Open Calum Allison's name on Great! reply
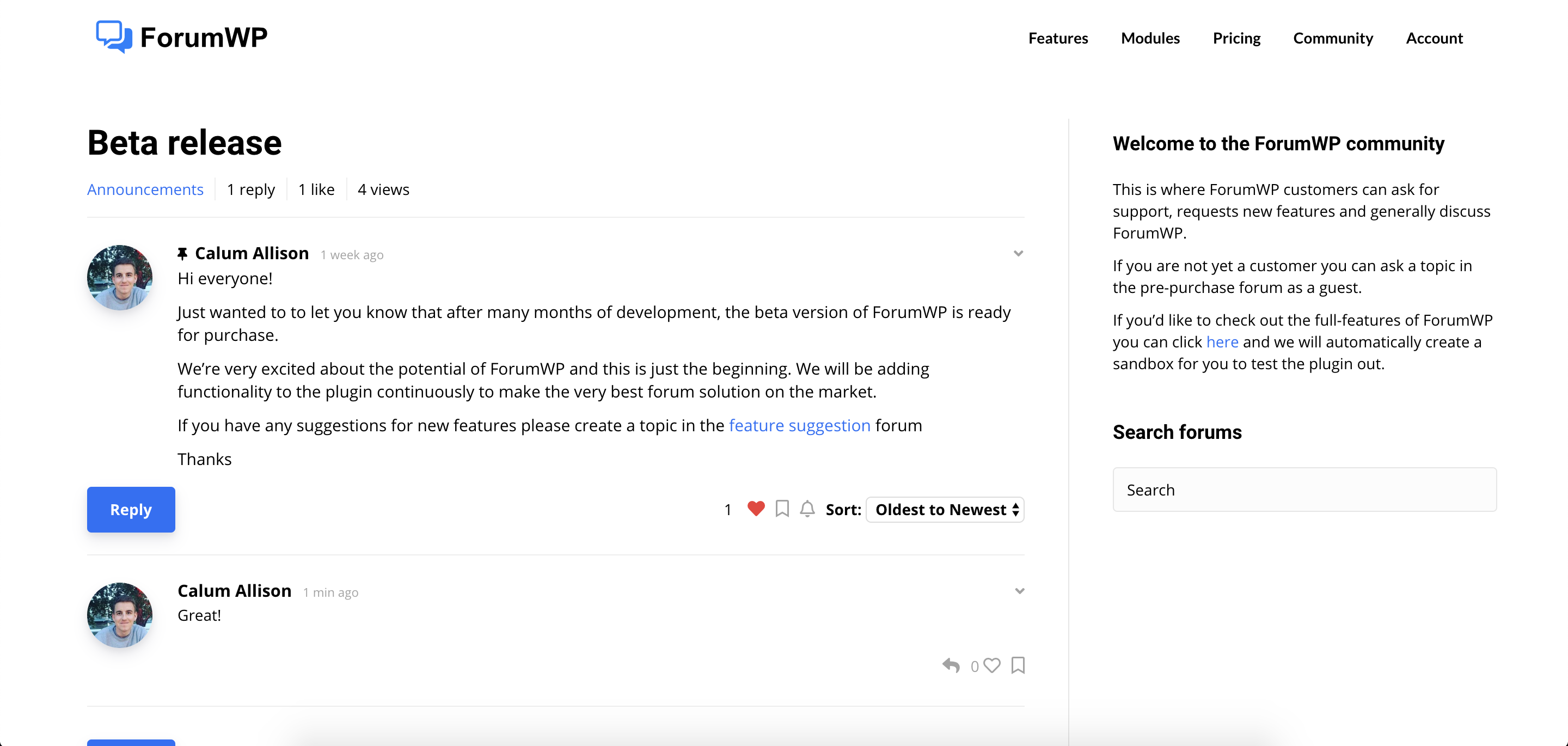Screen dimensions: 1568x746 coord(234,591)
